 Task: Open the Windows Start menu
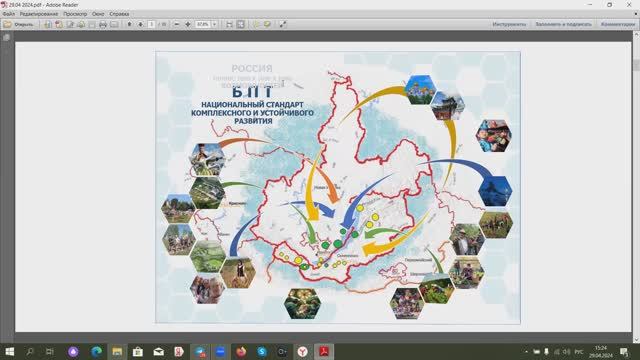[9, 351]
